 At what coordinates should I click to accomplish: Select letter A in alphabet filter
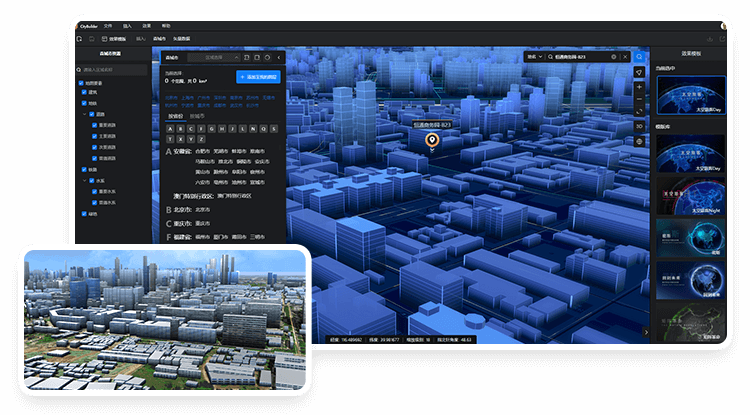point(171,128)
